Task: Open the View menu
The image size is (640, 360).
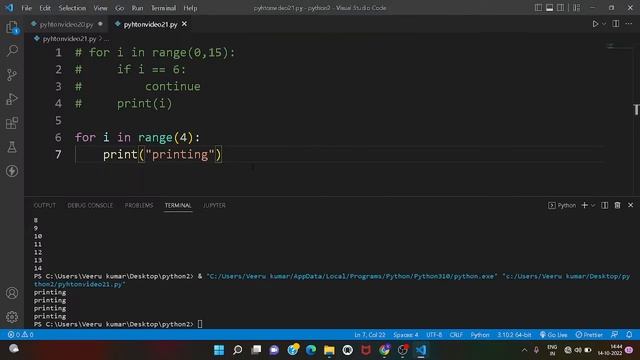Action: tap(100, 8)
